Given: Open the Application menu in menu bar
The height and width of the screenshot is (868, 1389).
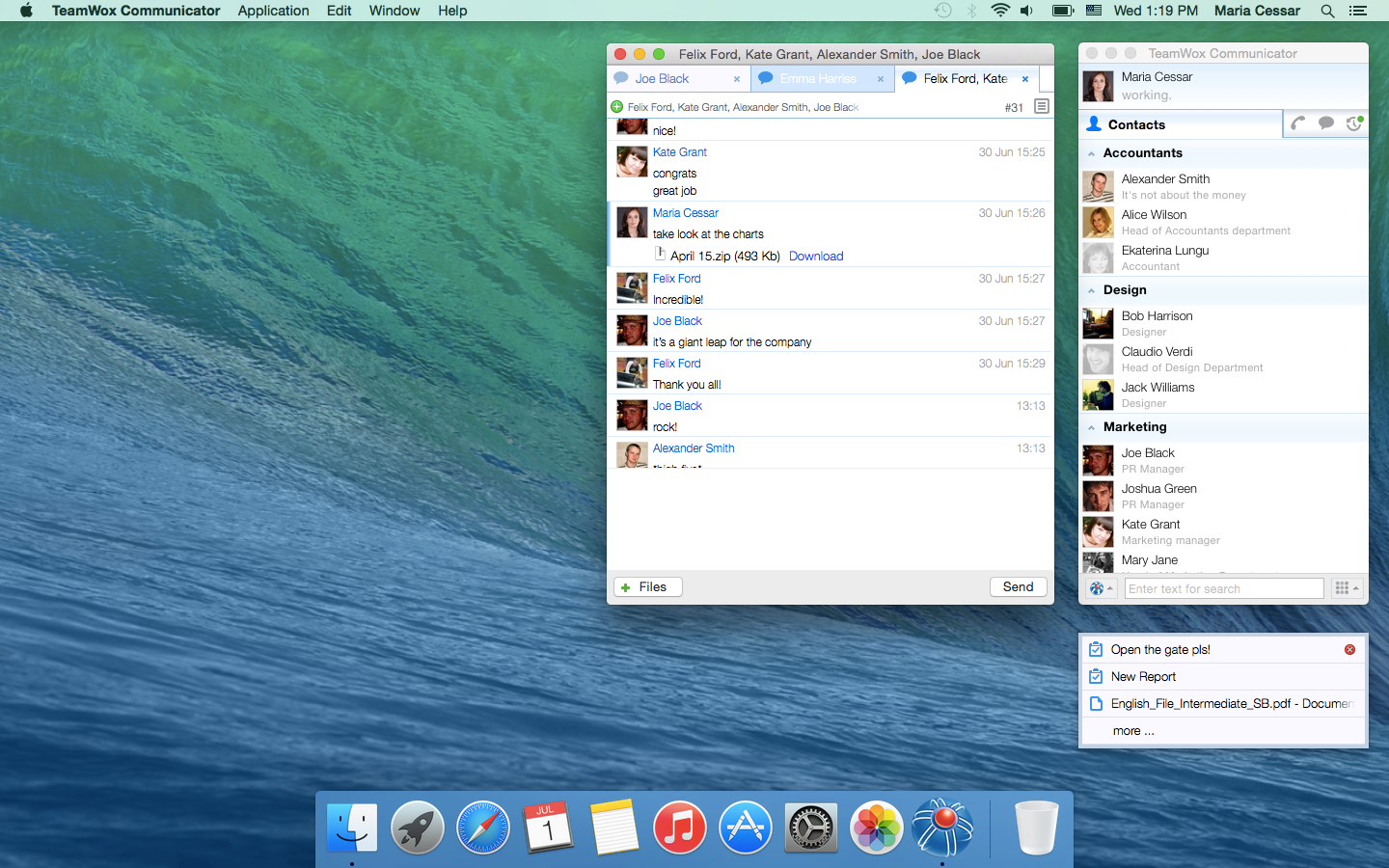Looking at the screenshot, I should 273,11.
